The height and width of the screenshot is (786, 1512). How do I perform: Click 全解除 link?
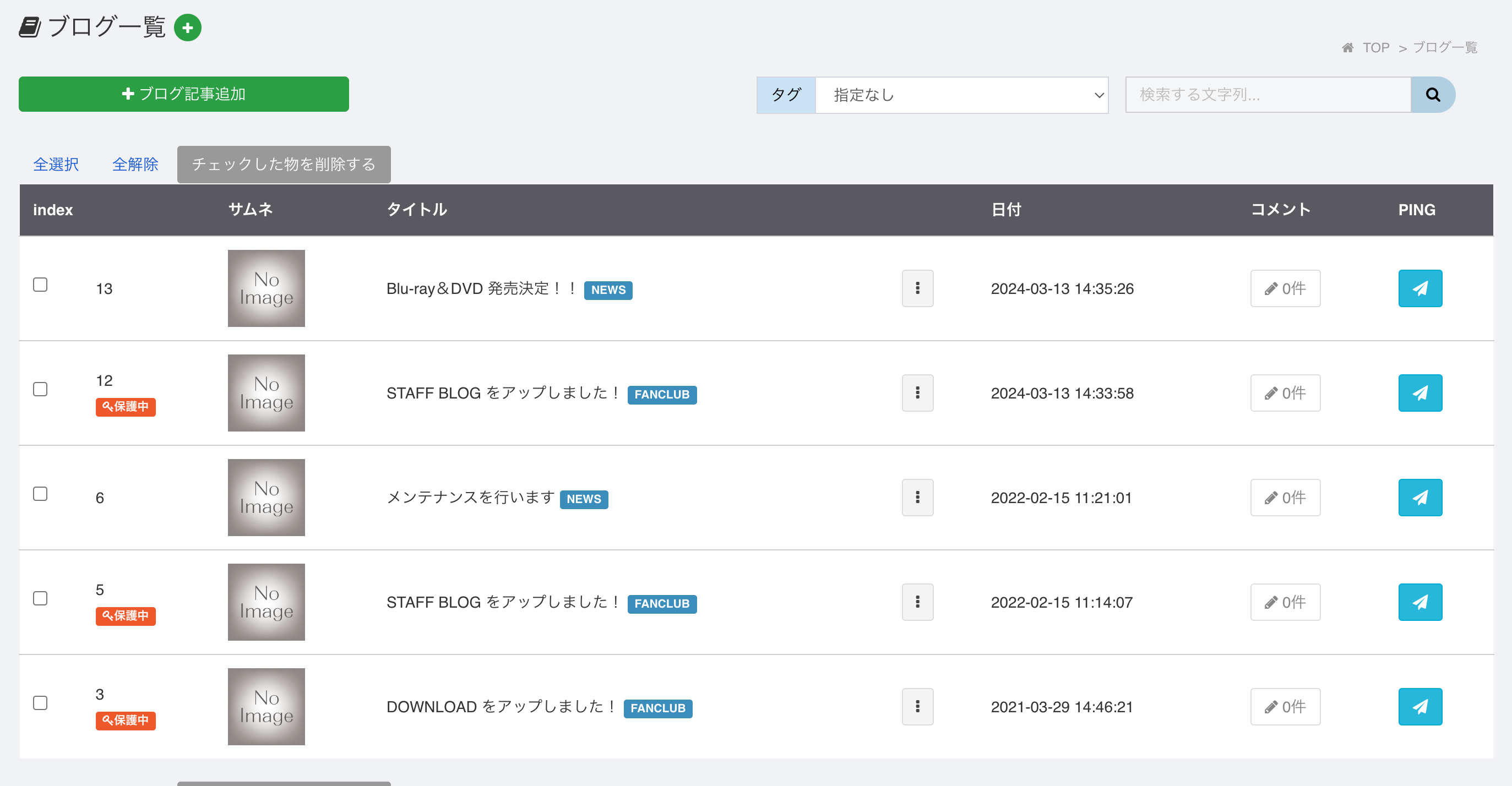135,164
